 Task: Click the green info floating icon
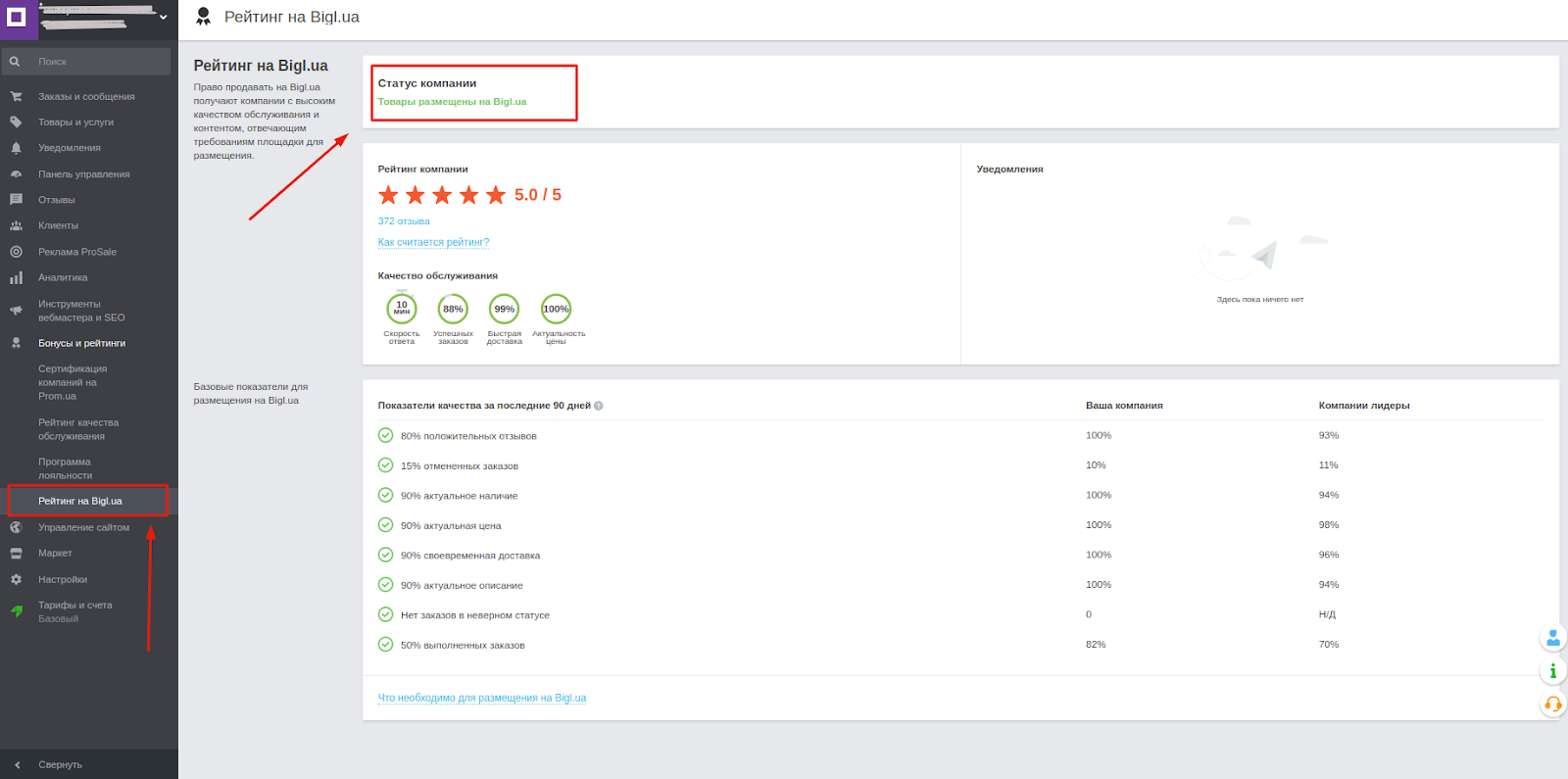click(x=1553, y=671)
